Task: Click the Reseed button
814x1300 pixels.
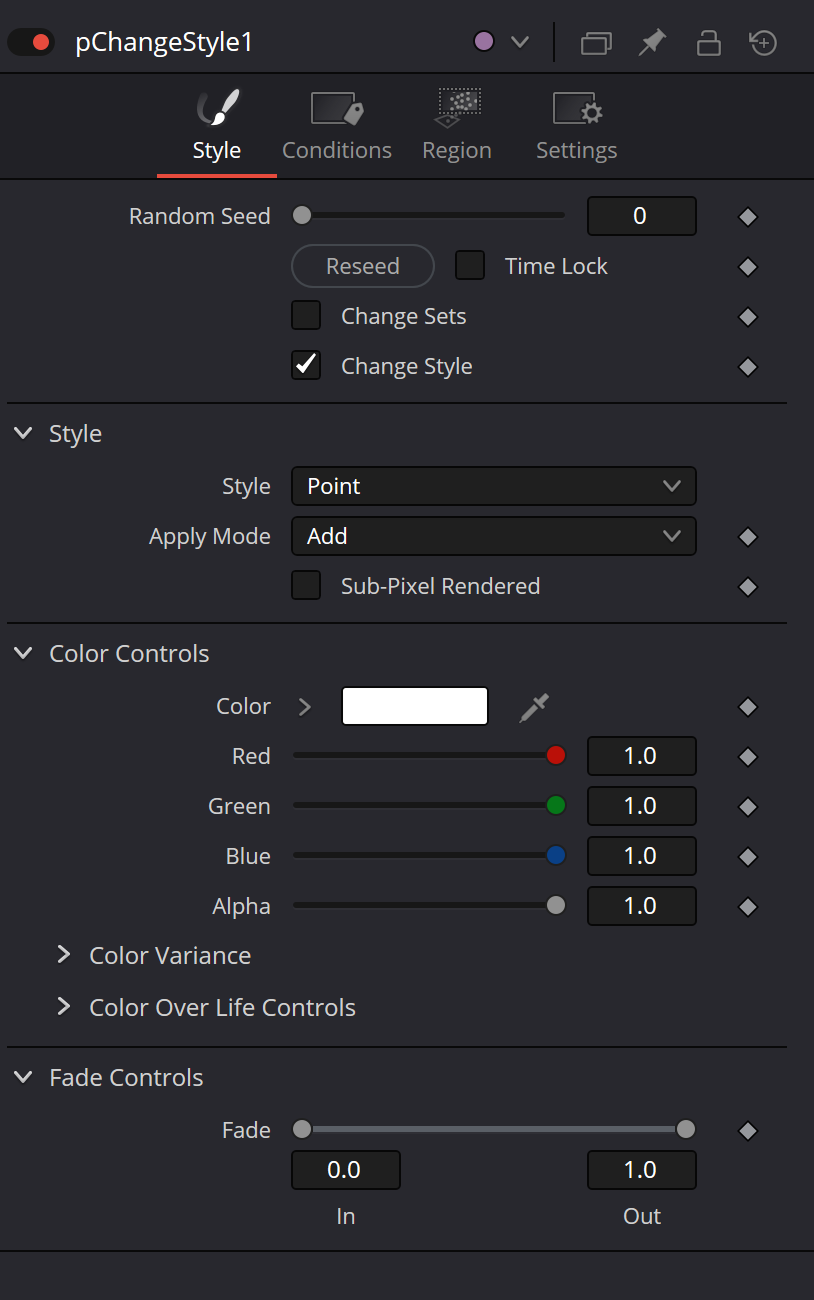Action: (x=363, y=266)
